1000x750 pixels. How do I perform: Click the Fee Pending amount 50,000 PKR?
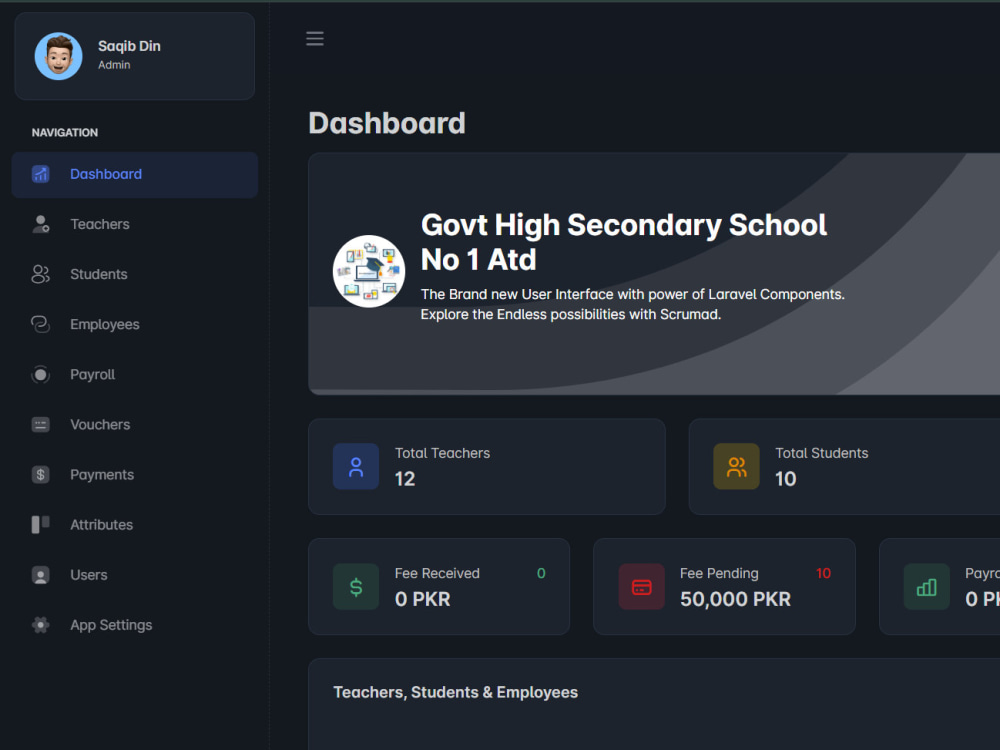735,599
